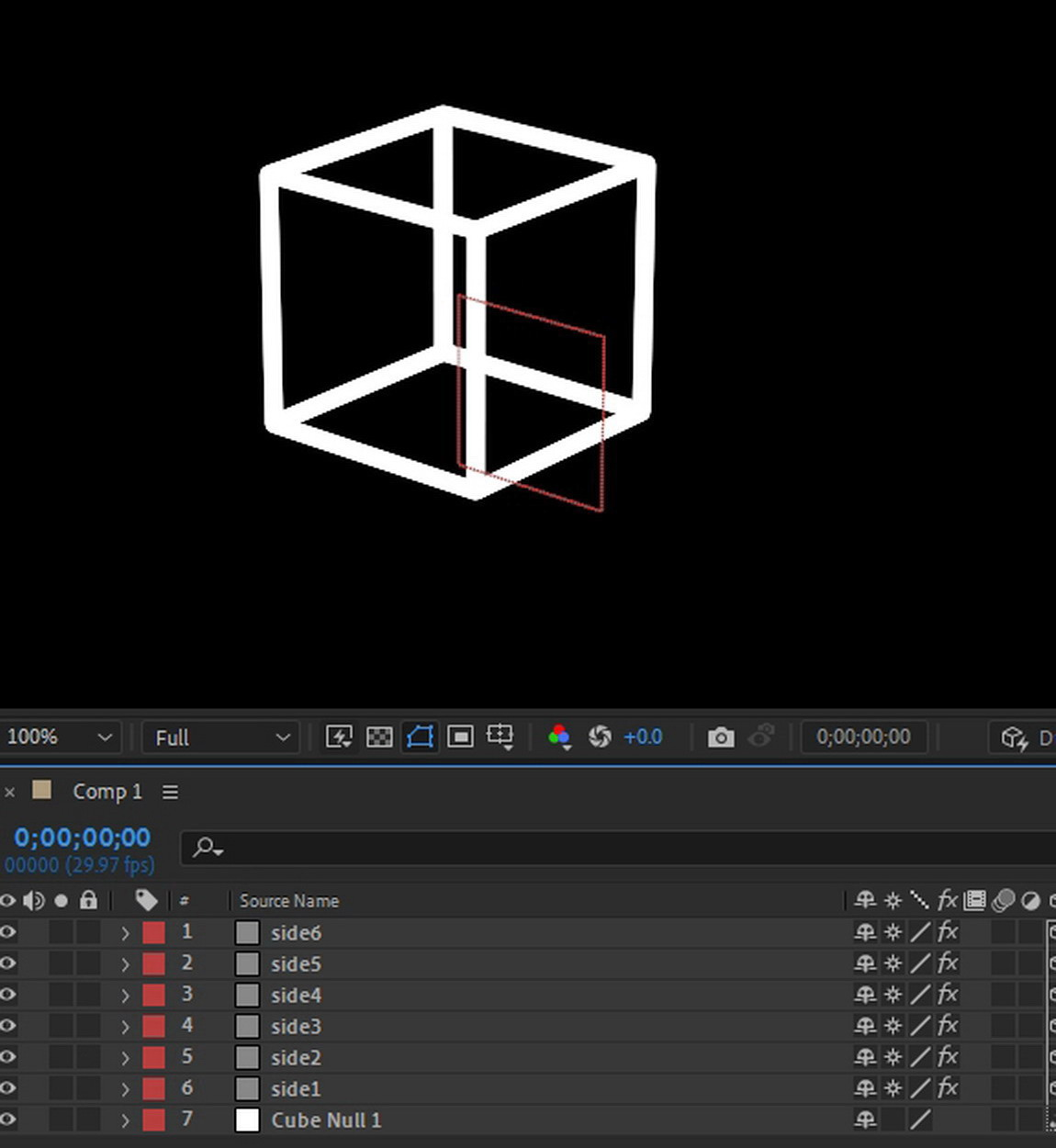Click the Region of Interest icon
This screenshot has width=1056, height=1148.
tap(460, 737)
